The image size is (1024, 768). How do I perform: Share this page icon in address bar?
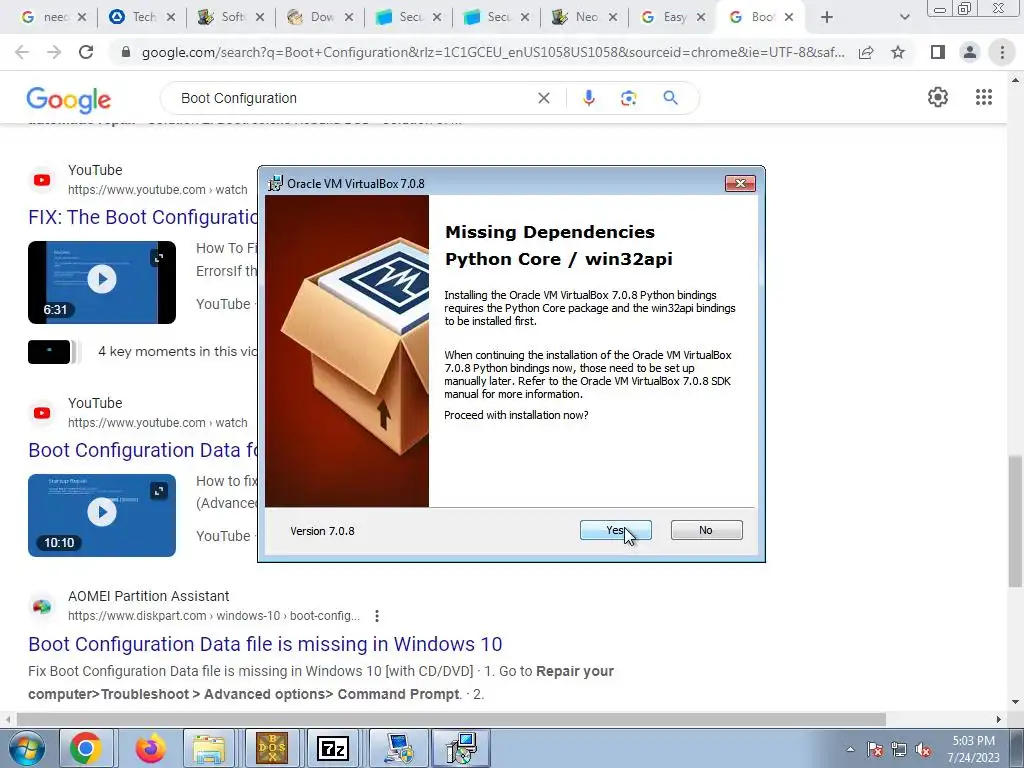coord(866,52)
